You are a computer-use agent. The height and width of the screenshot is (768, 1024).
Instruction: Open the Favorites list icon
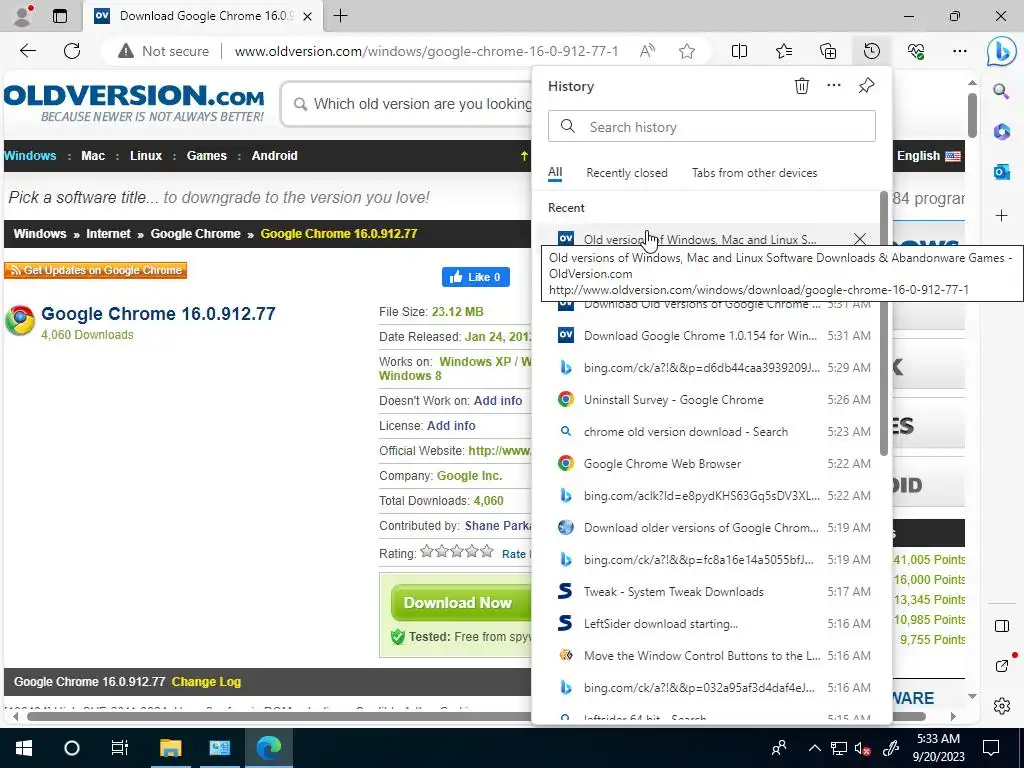pos(784,51)
